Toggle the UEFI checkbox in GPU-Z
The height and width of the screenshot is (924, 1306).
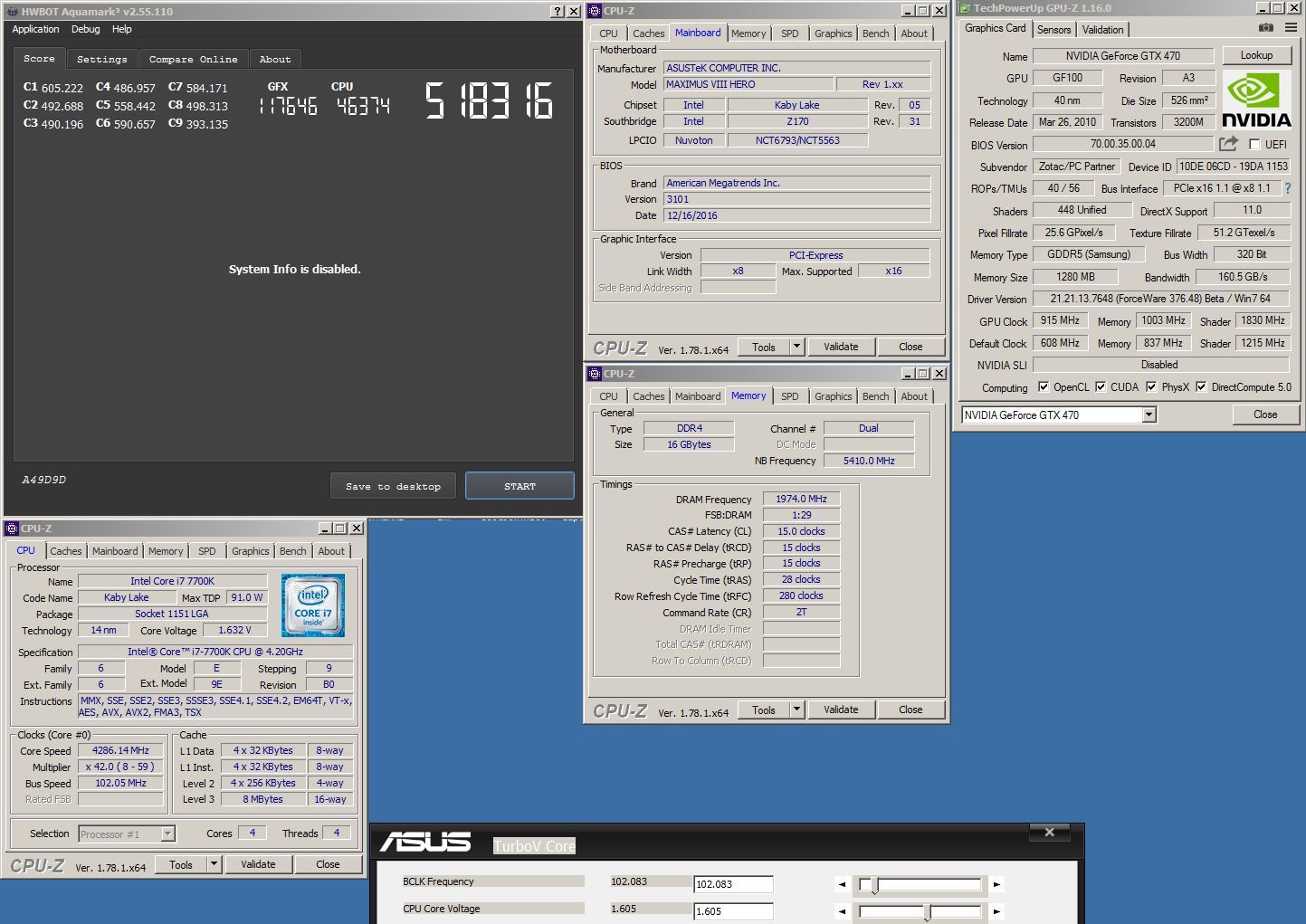1254,144
